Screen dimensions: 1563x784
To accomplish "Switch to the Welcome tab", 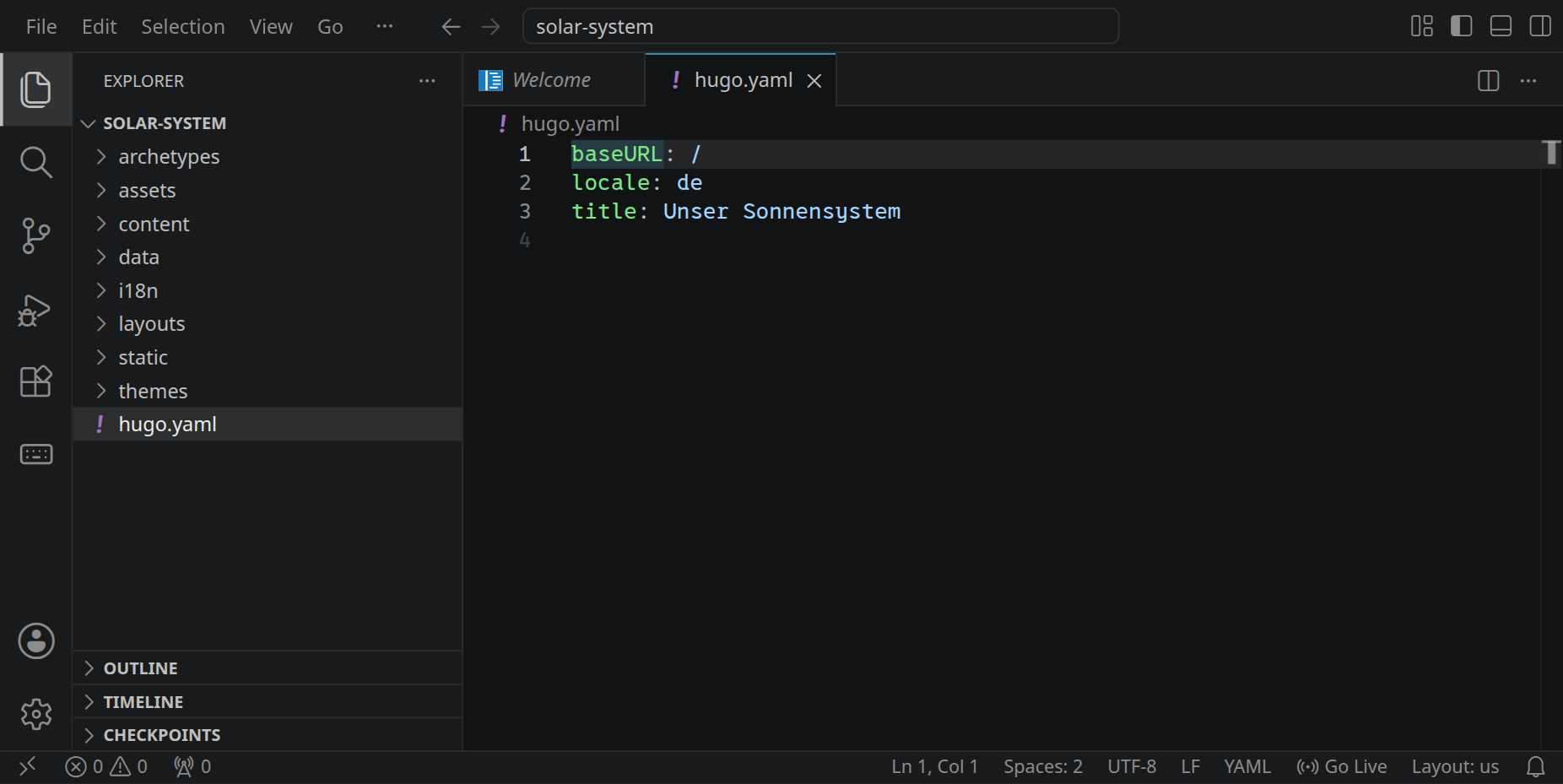I will point(554,80).
